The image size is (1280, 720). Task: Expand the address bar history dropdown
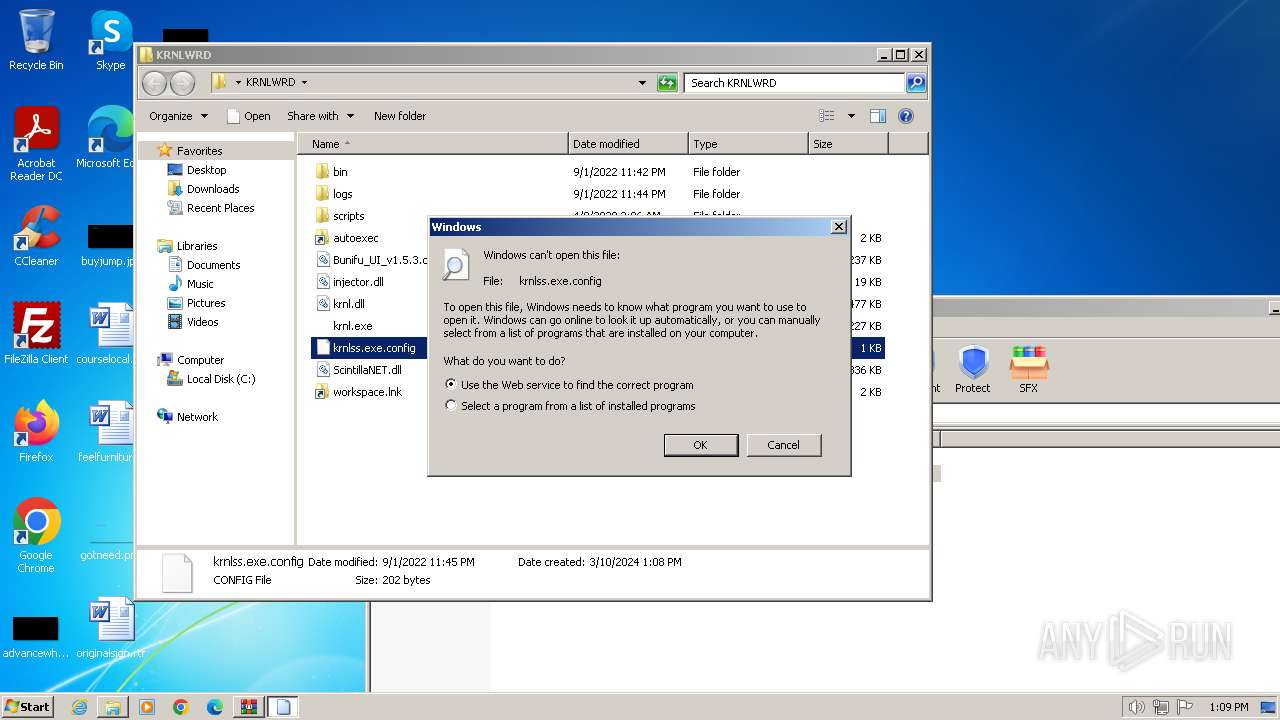(642, 83)
